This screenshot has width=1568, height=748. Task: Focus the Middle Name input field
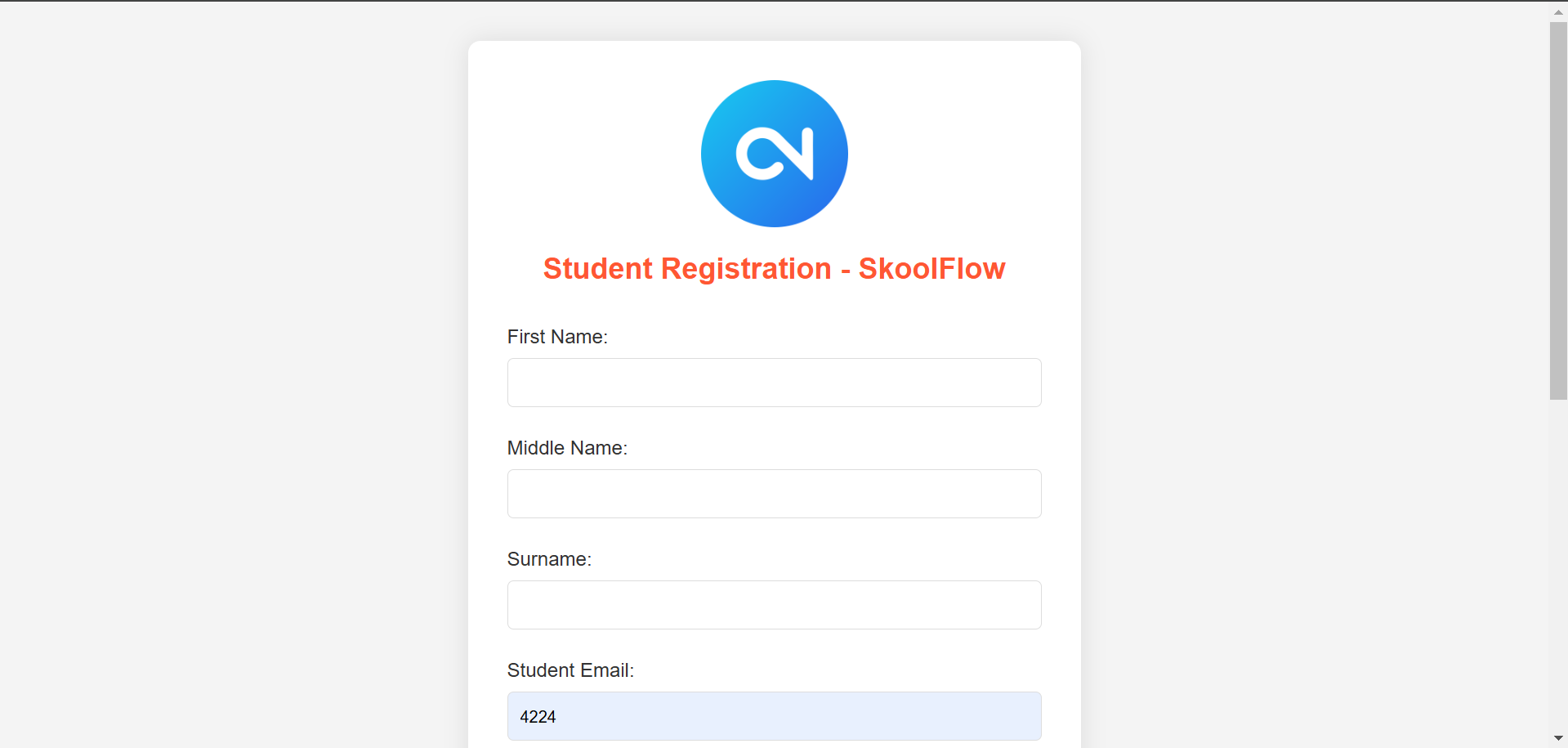tap(774, 494)
